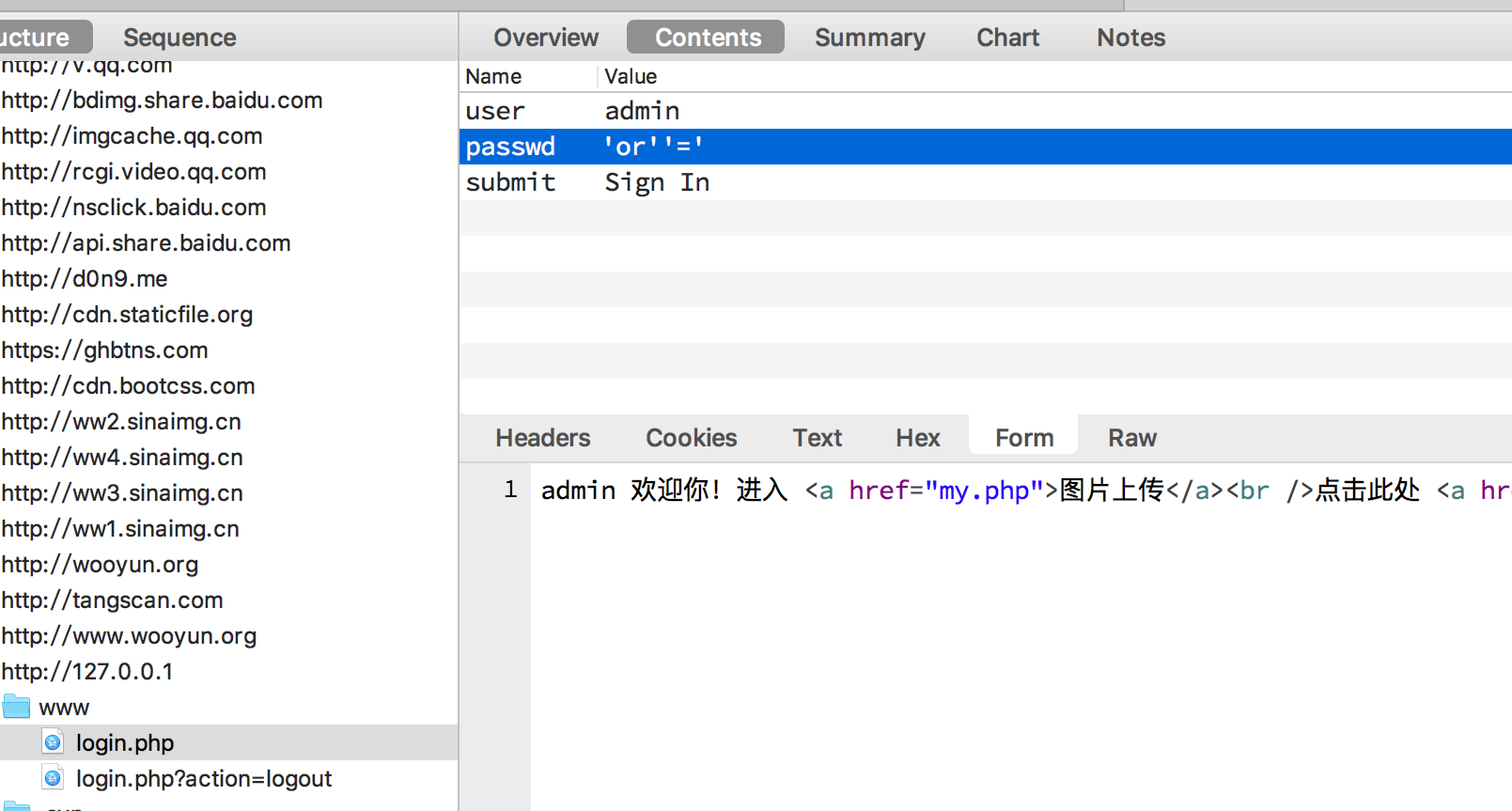
Task: Click the login.php?action=logout file icon
Action: click(x=54, y=778)
